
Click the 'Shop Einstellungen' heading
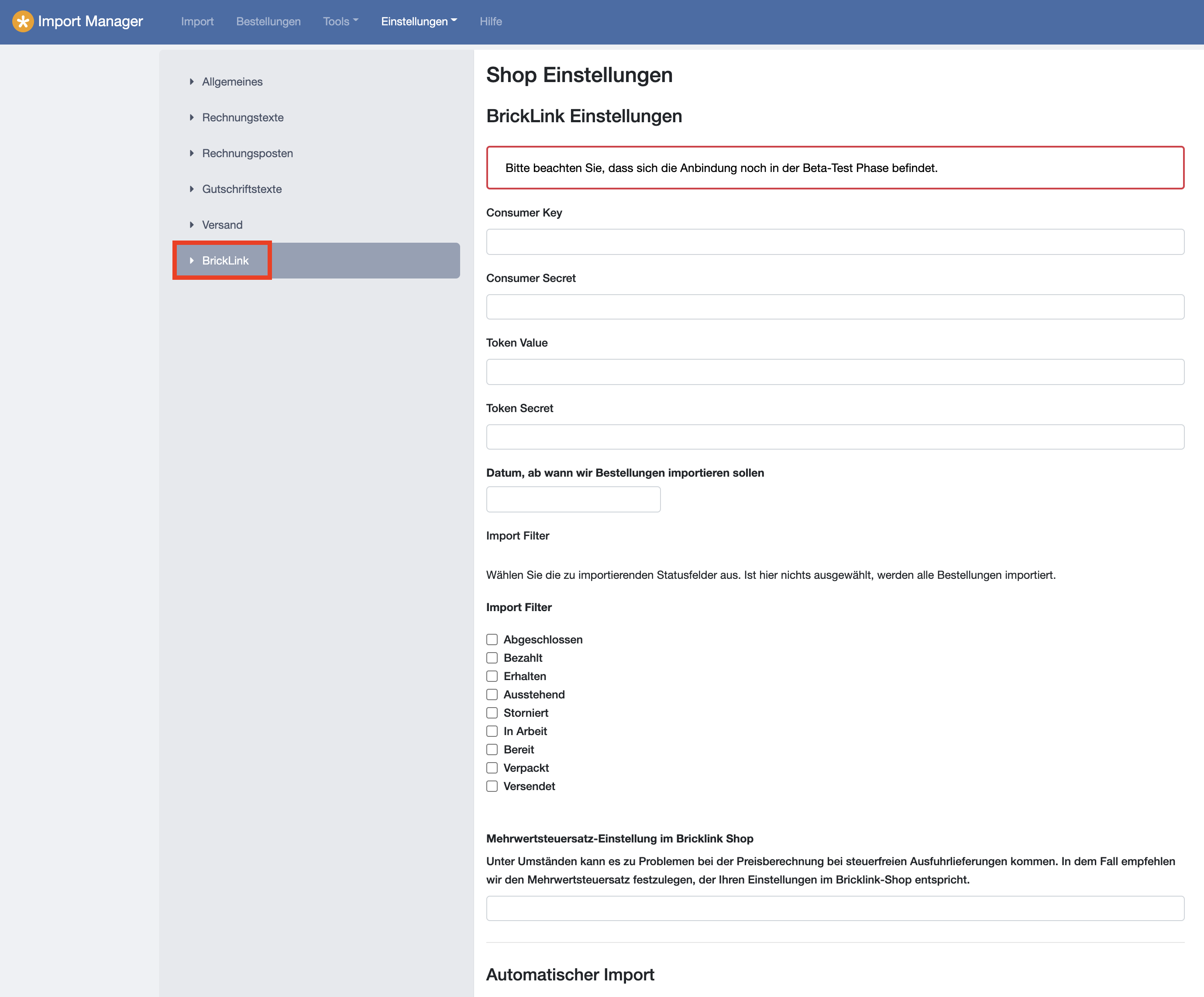[579, 75]
